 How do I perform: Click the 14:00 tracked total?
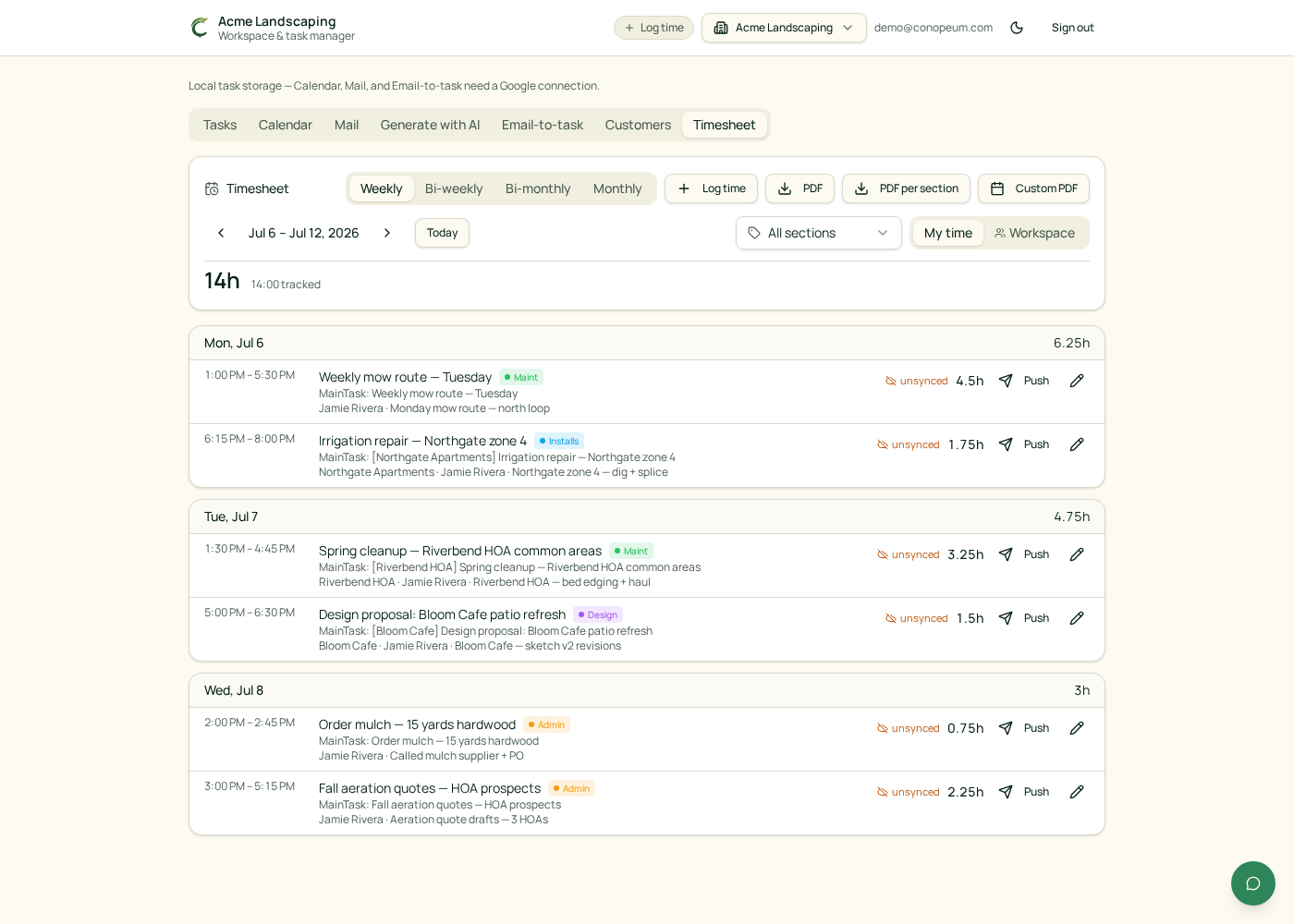click(286, 285)
